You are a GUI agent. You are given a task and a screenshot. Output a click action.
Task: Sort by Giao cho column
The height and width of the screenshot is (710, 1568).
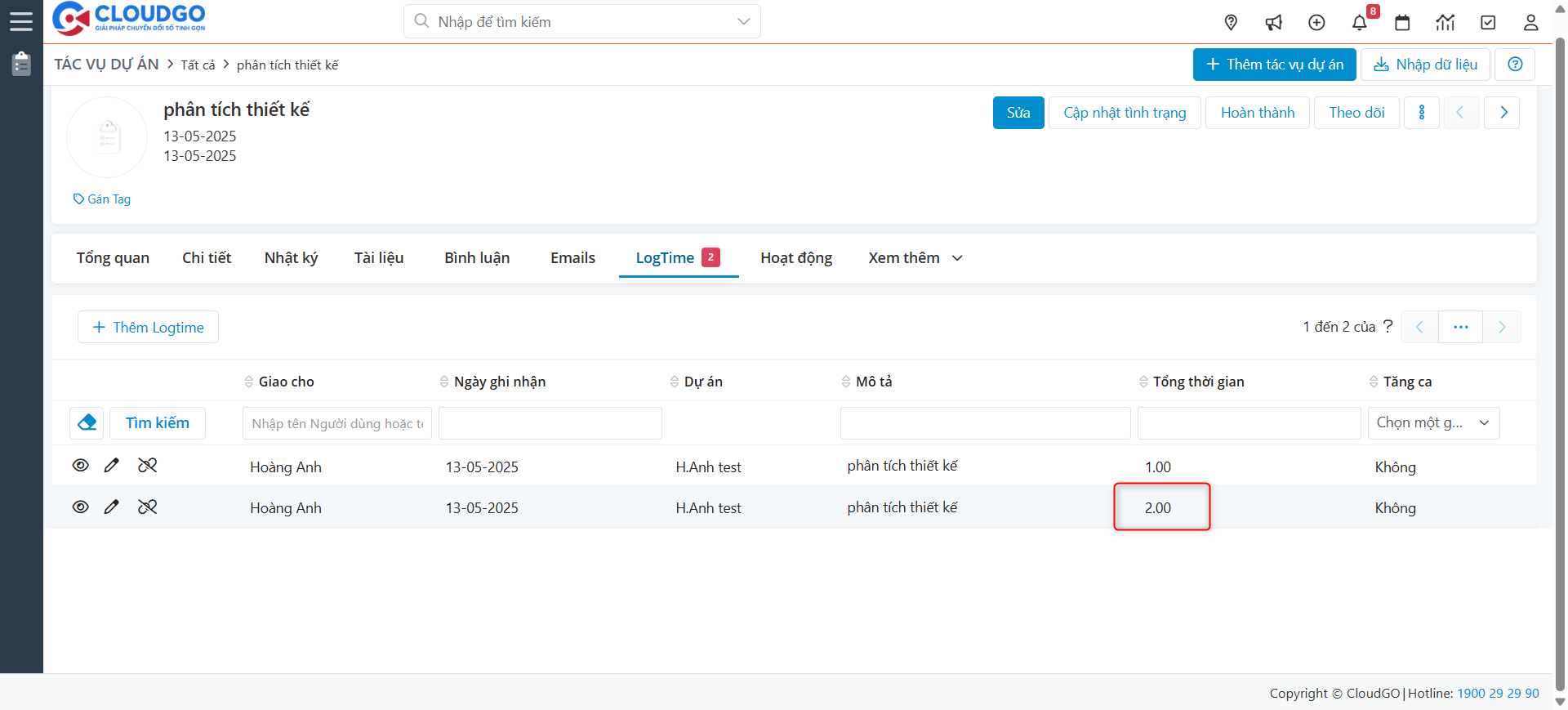click(278, 382)
